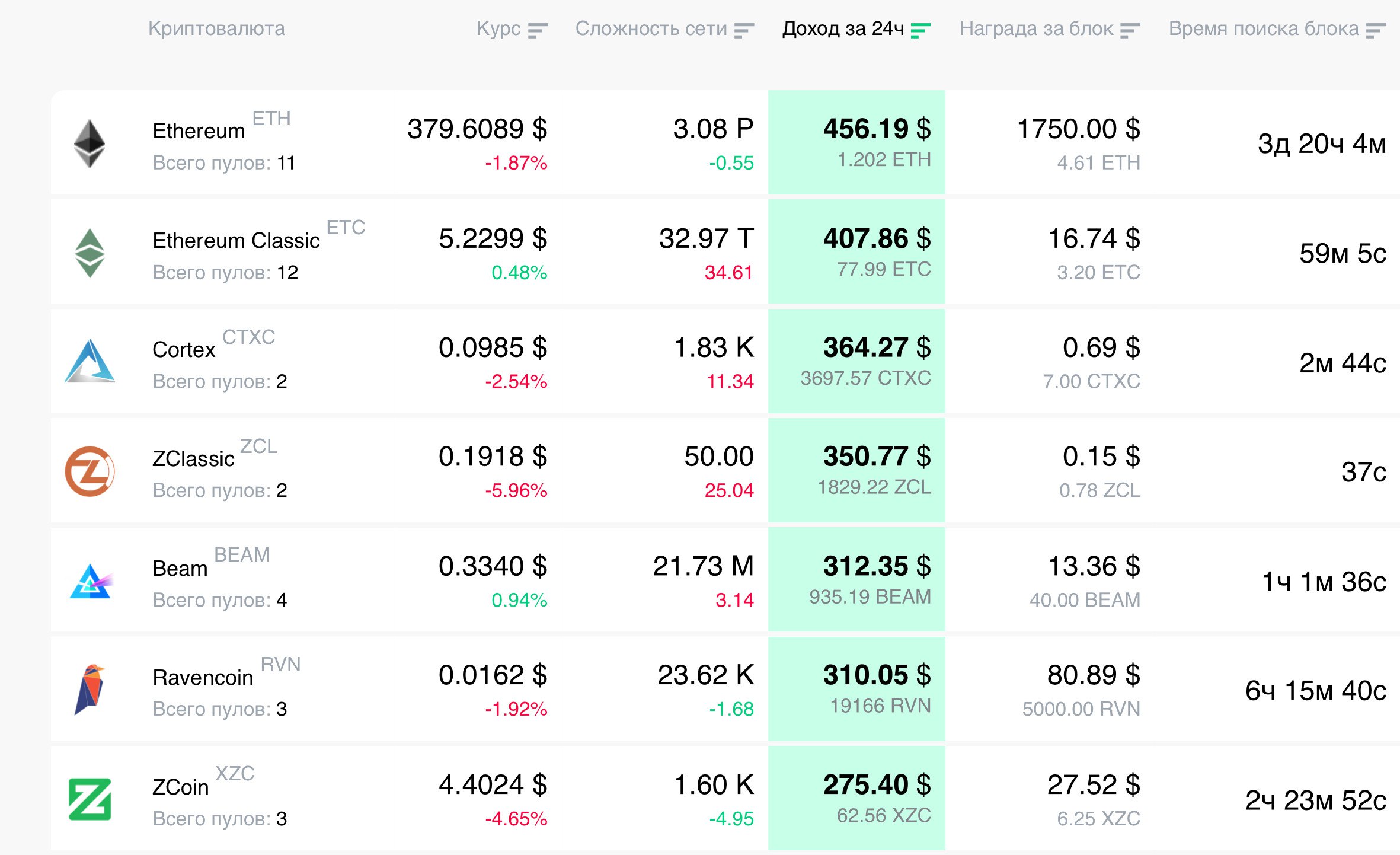Click sort icon next to Сложность сети
The height and width of the screenshot is (855, 1400).
[x=744, y=30]
